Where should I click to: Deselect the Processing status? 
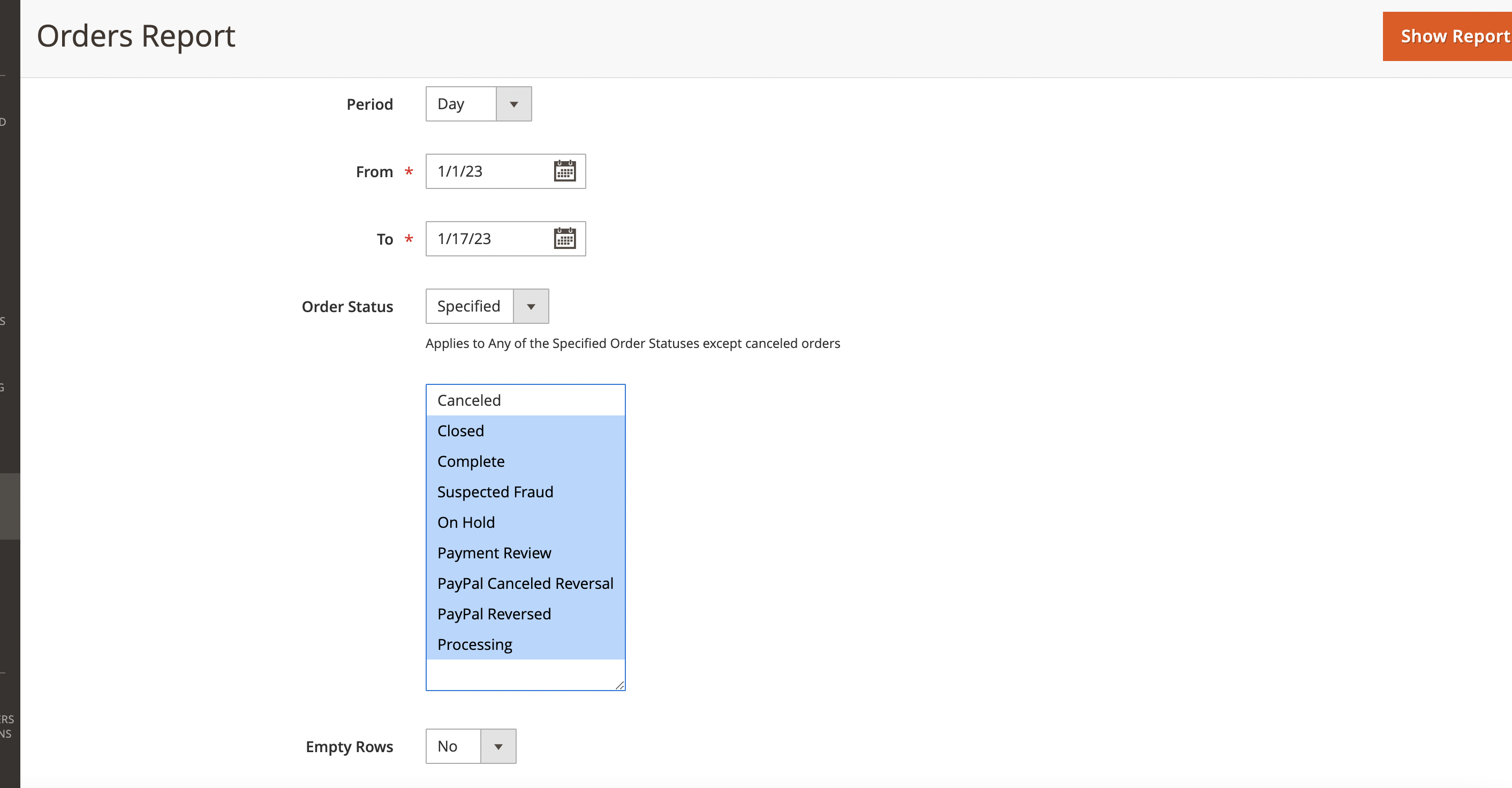475,643
